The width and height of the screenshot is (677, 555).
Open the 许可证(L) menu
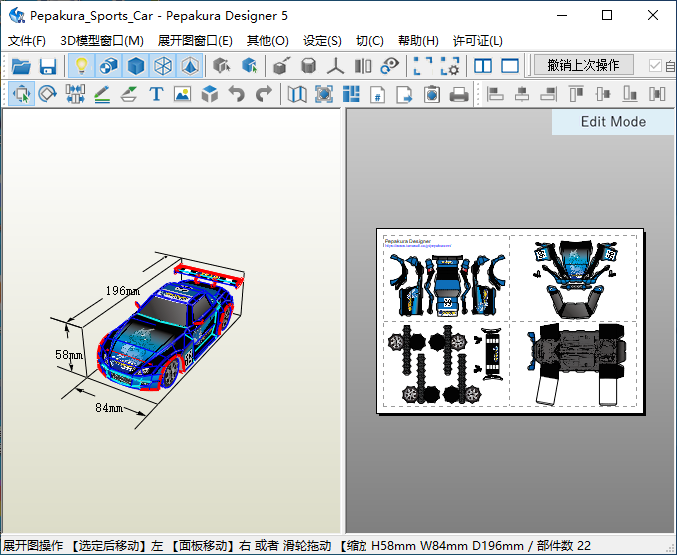click(x=478, y=41)
